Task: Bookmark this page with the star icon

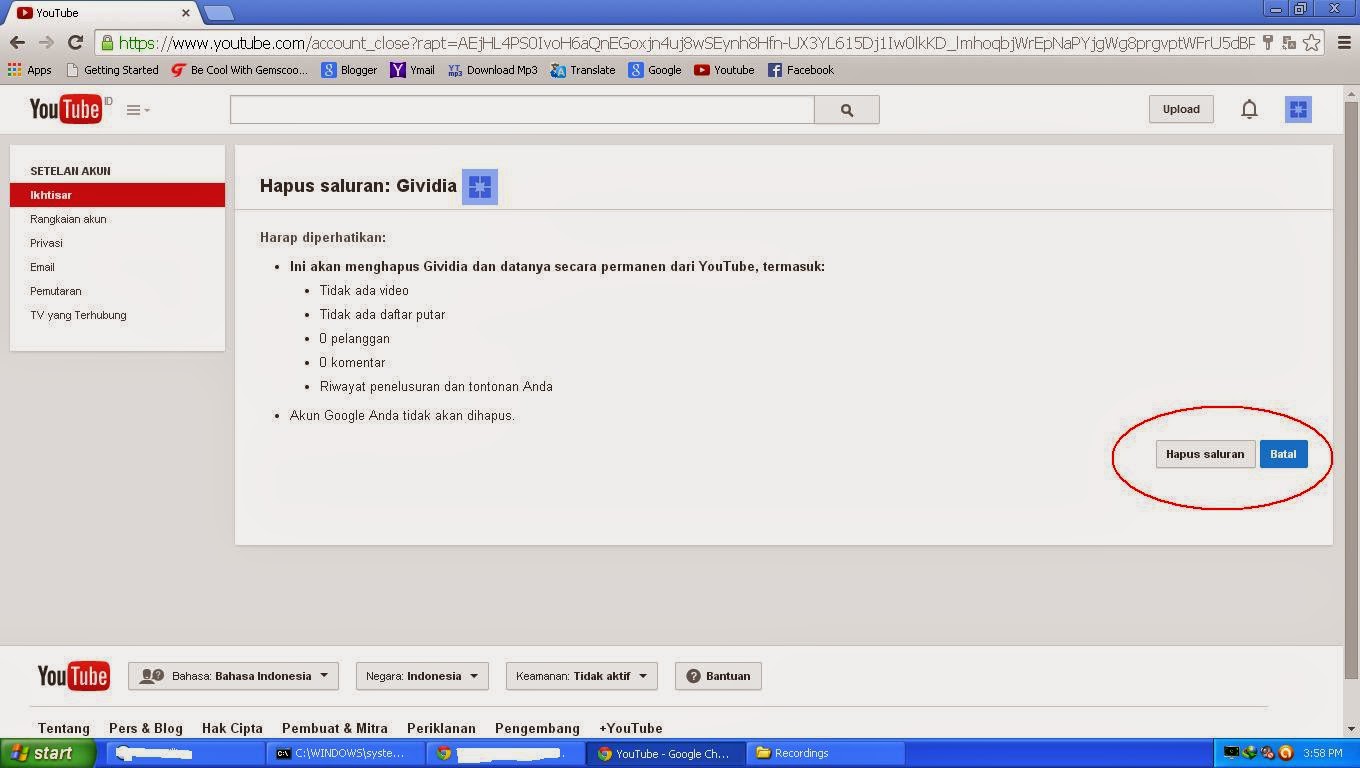Action: (1312, 43)
